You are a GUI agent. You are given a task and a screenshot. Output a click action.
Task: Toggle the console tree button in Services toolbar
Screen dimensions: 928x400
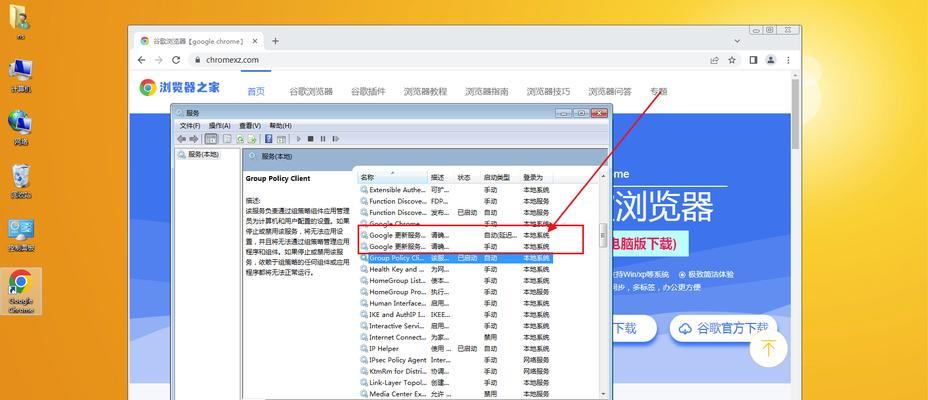211,139
